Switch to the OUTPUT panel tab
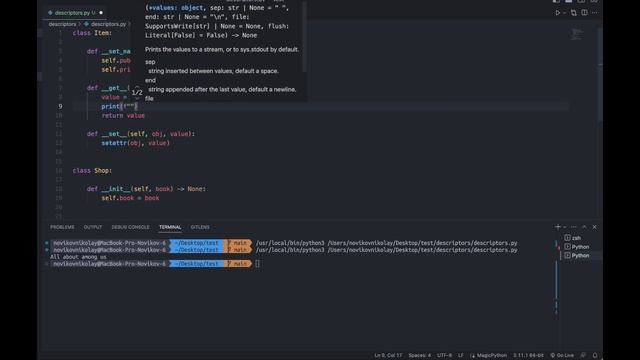 point(93,227)
